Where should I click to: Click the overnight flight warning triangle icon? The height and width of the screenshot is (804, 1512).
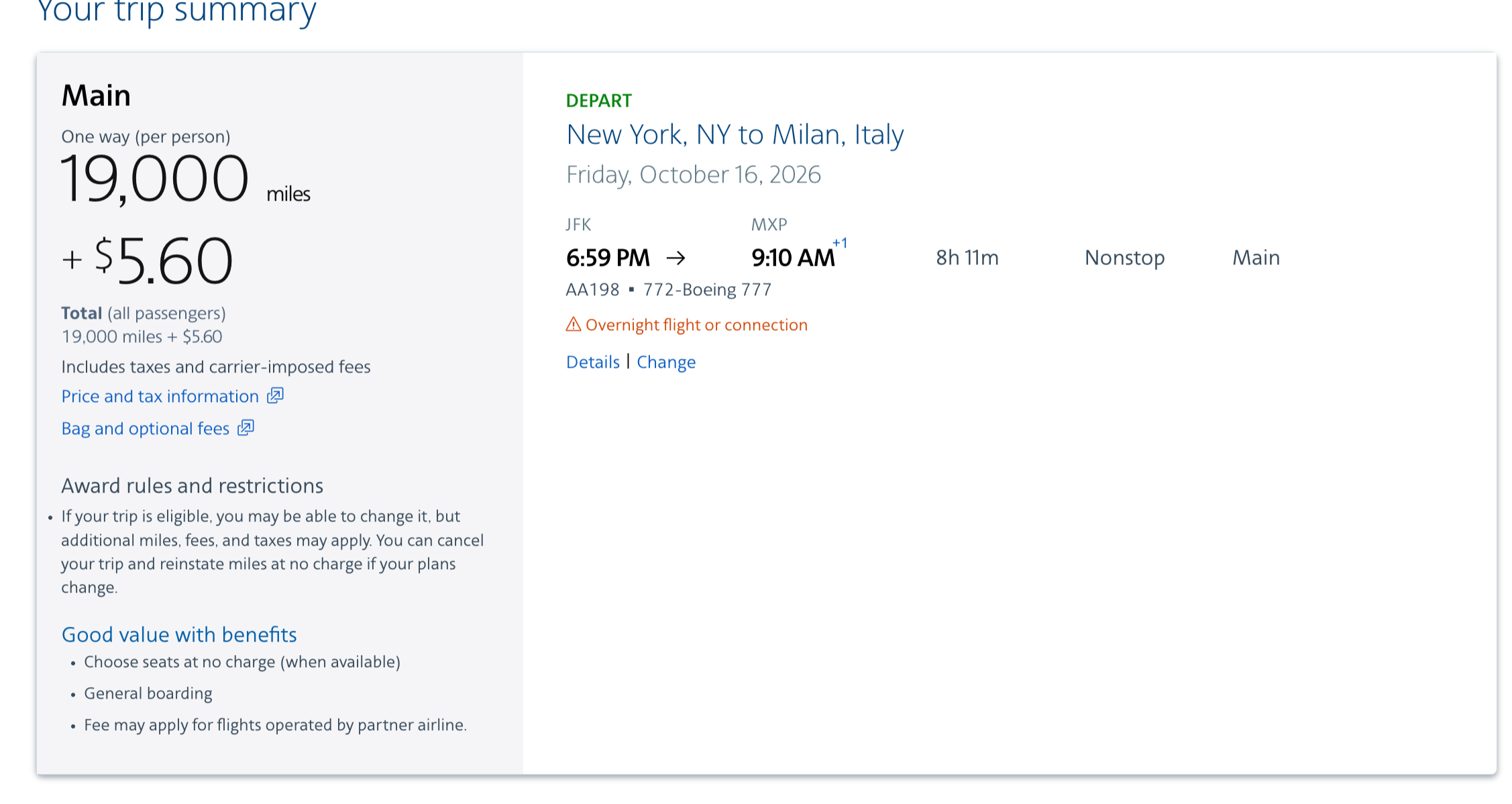click(x=573, y=325)
